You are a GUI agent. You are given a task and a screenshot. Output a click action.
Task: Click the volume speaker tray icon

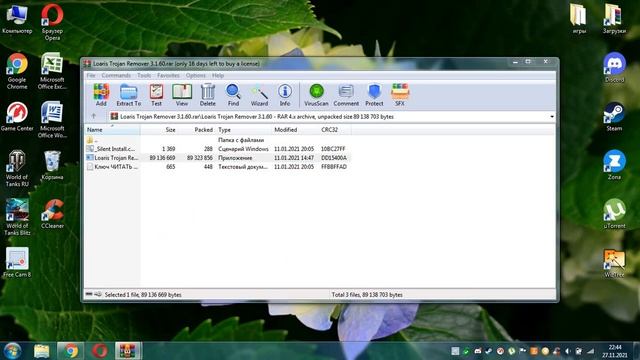(x=568, y=351)
